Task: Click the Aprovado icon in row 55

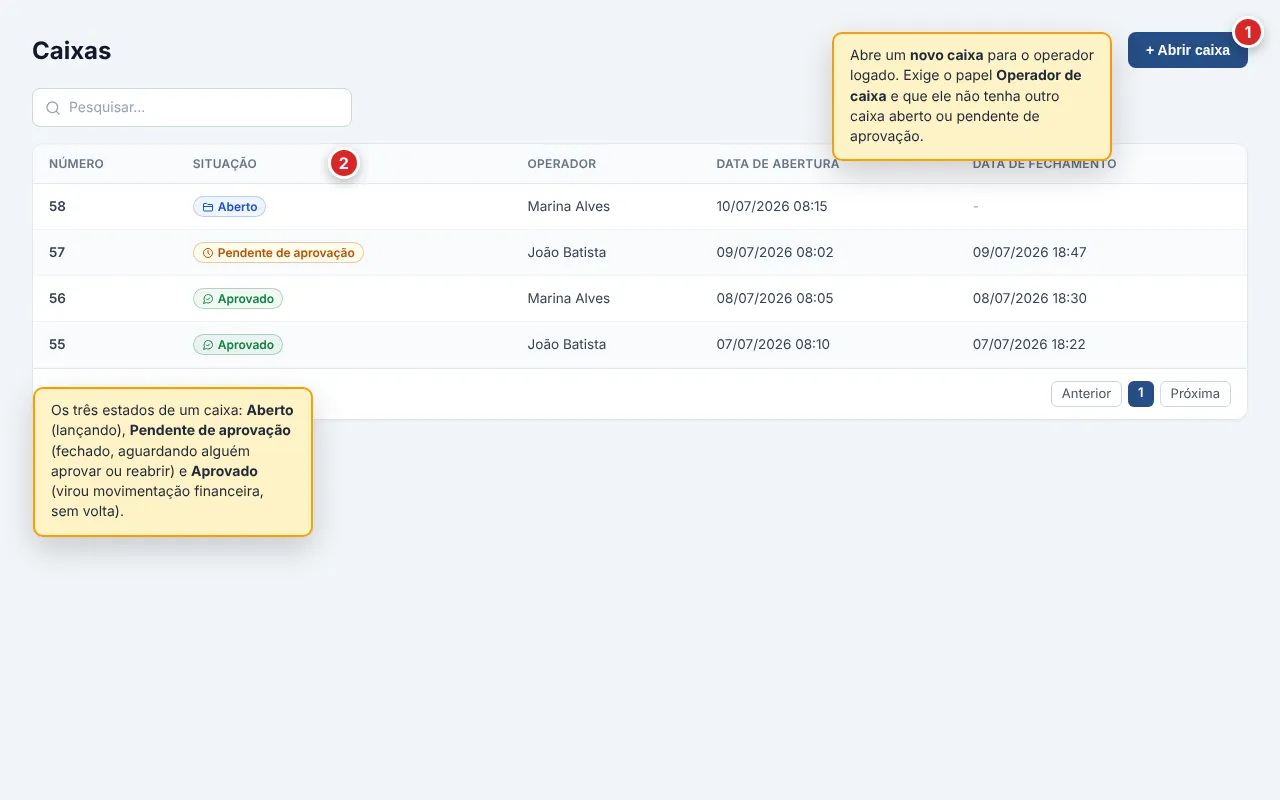Action: [208, 345]
